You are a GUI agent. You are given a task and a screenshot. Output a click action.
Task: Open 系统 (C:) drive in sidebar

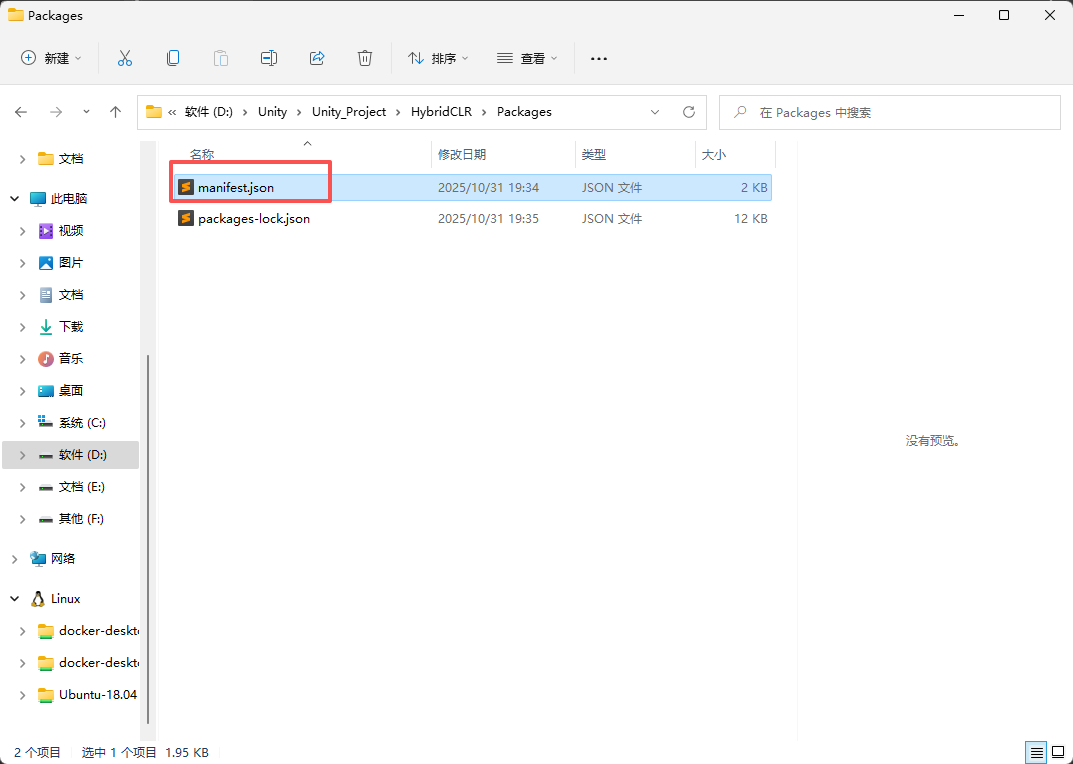point(72,423)
